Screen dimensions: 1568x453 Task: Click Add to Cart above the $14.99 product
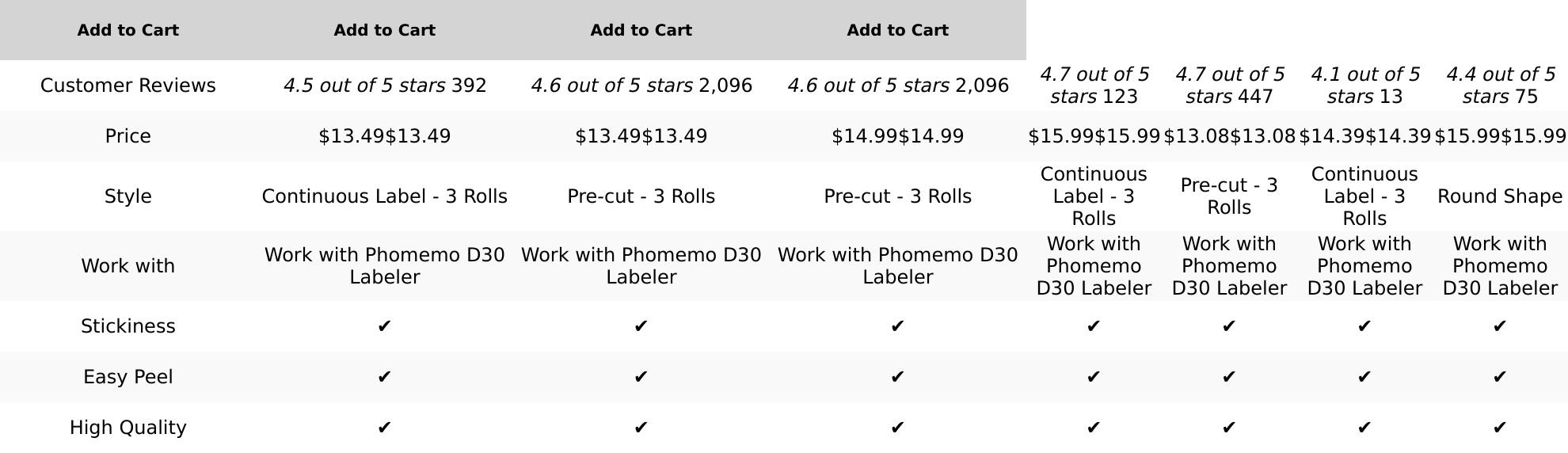[897, 30]
